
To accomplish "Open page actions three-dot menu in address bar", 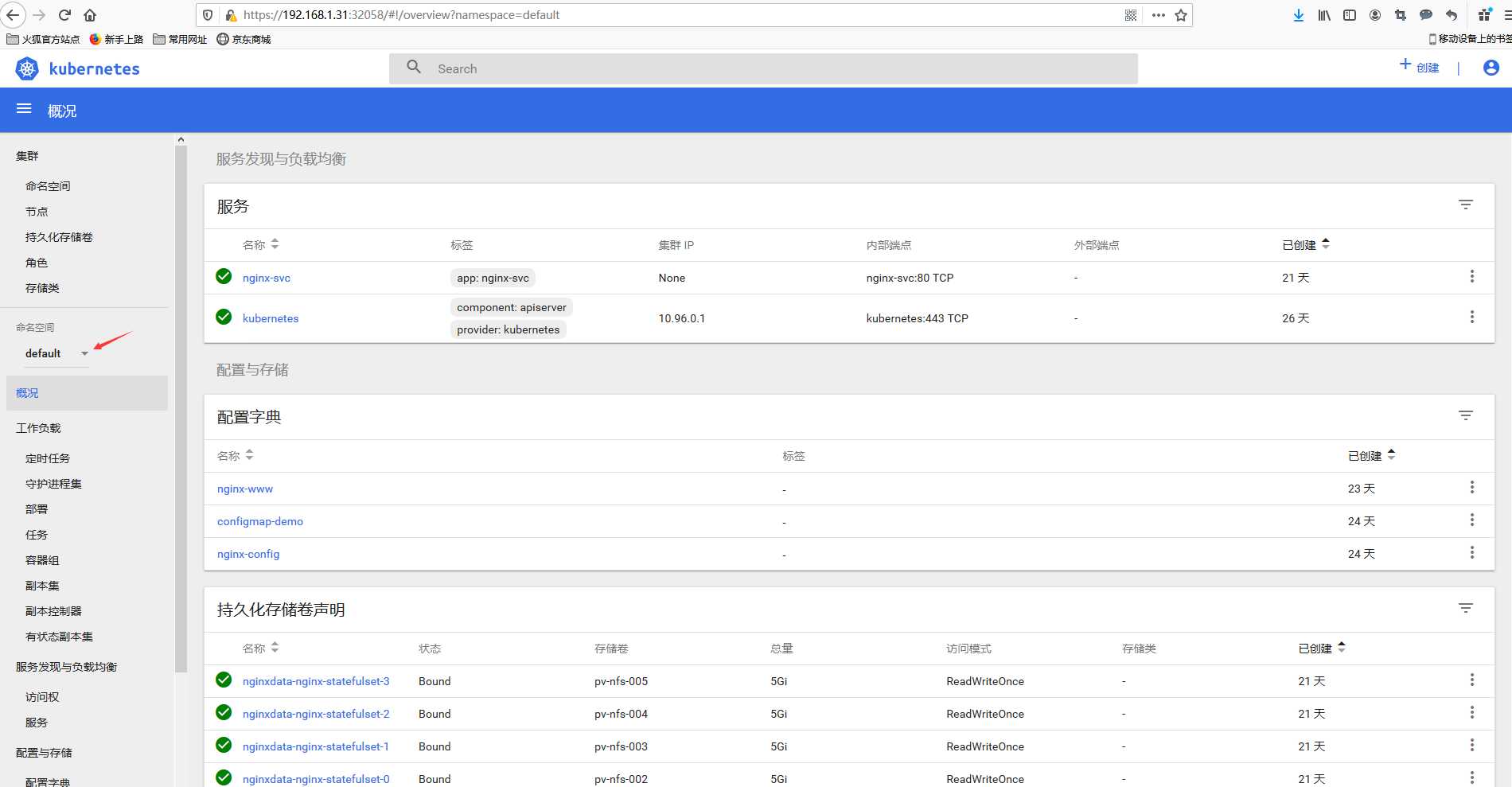I will point(1159,15).
